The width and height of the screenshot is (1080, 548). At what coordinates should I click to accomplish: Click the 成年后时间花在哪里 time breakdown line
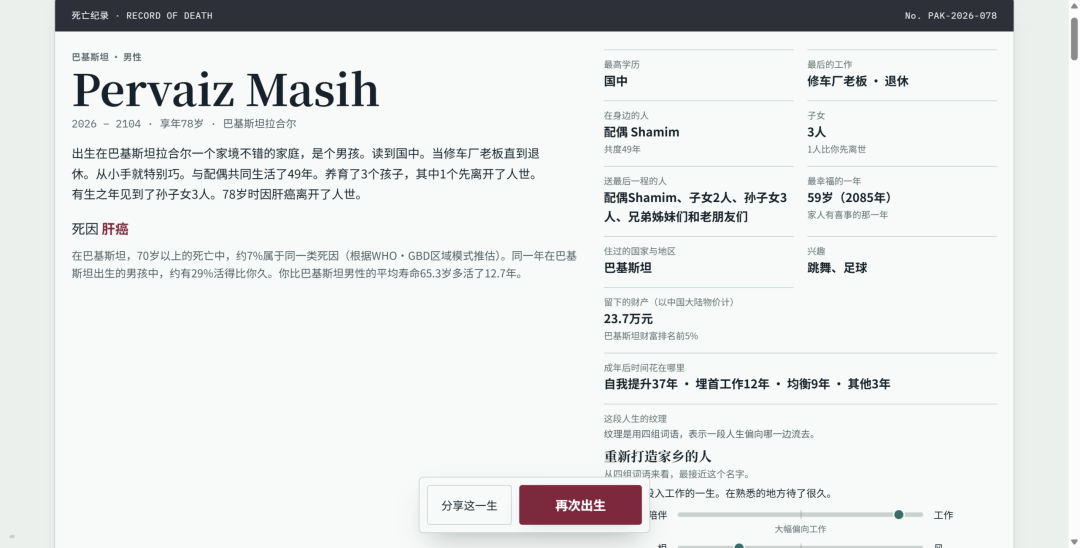point(747,383)
